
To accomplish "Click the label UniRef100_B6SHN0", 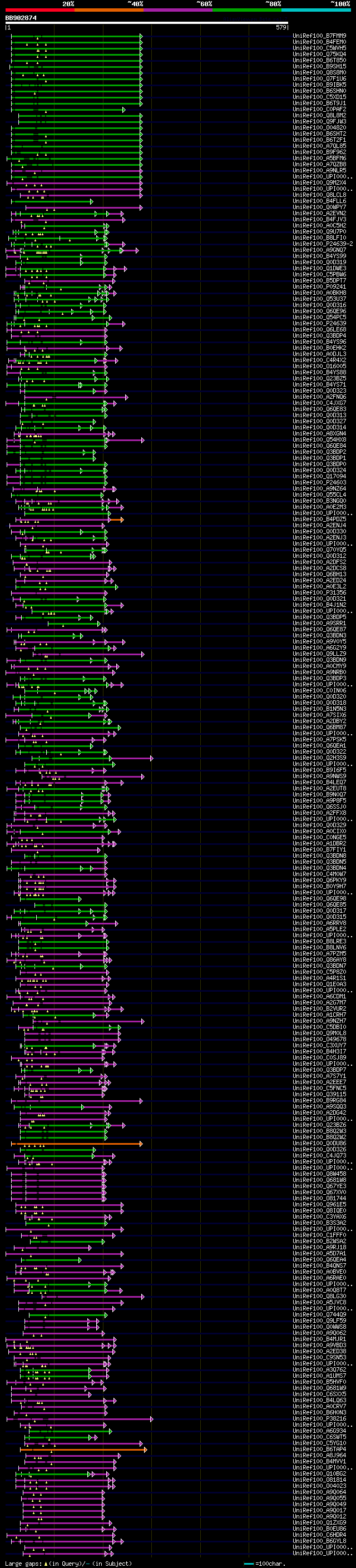I will point(319,91).
